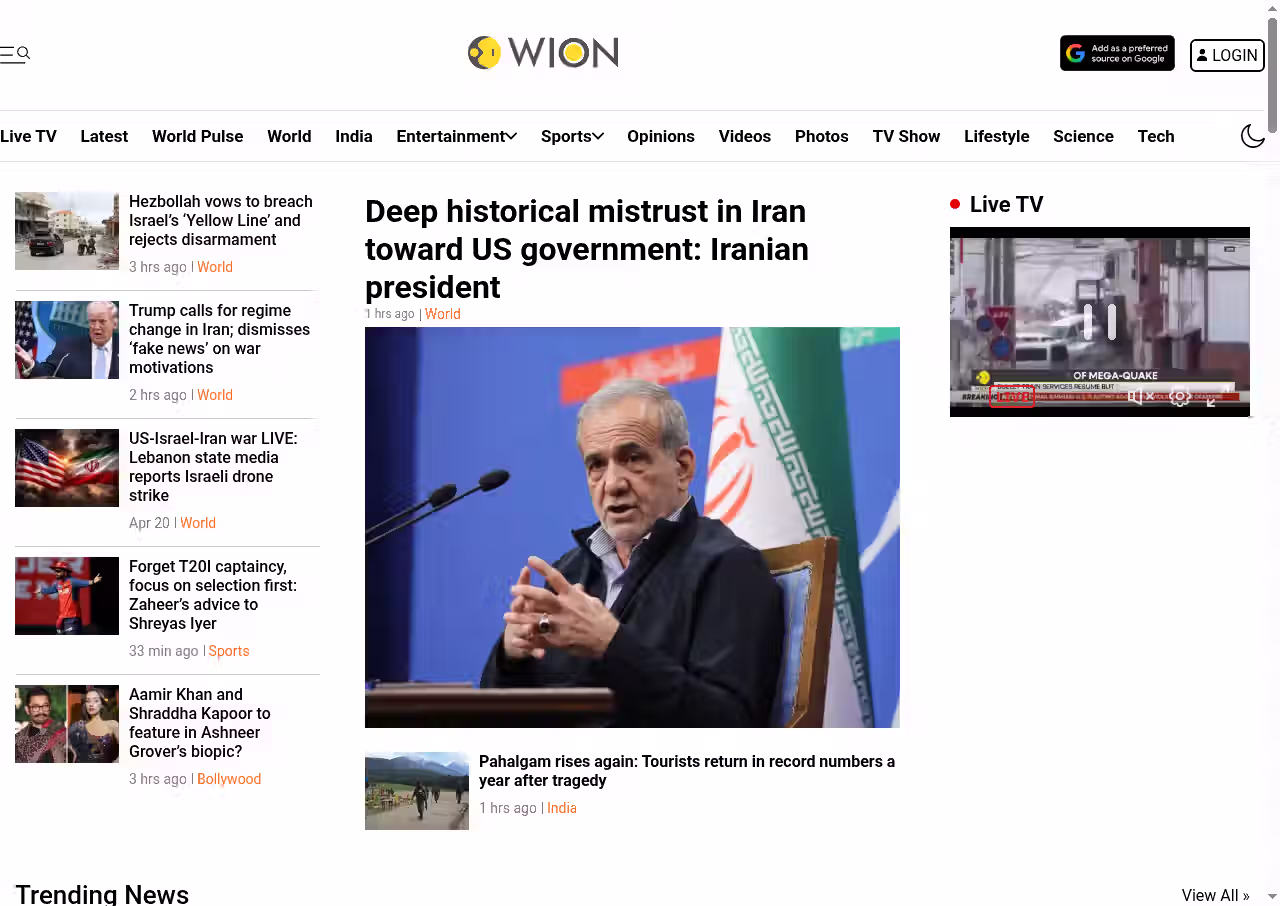Open the Opinions nav item

tap(660, 136)
